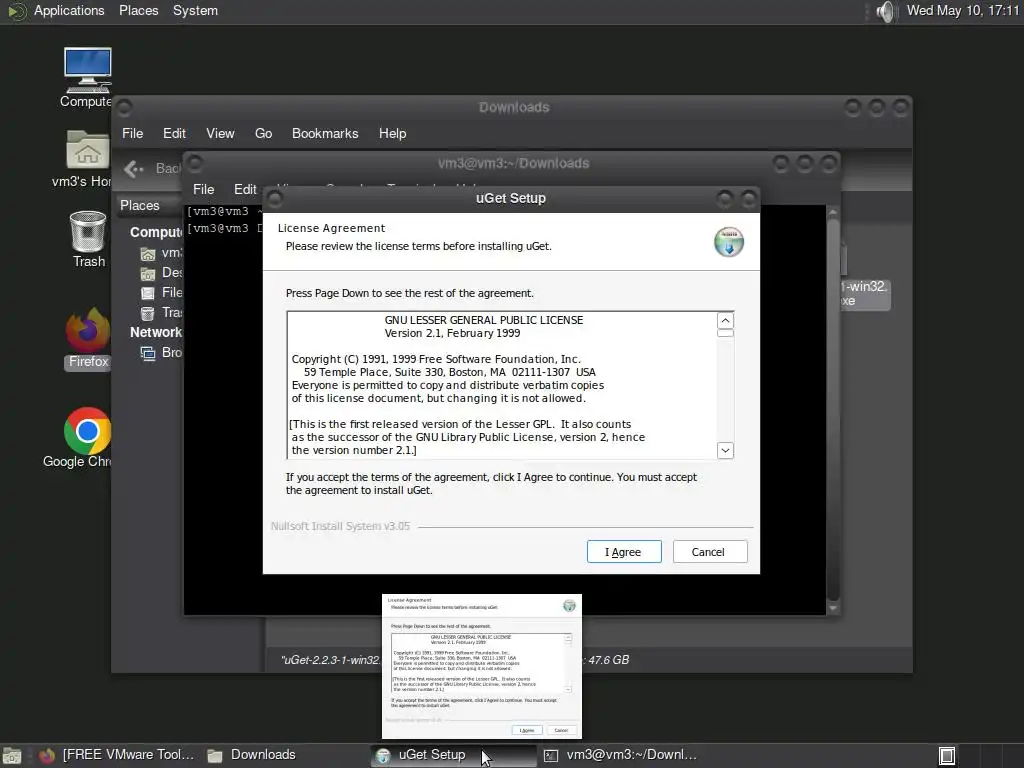This screenshot has height=768, width=1024.
Task: Click the top panel applications logo icon
Action: (16, 11)
